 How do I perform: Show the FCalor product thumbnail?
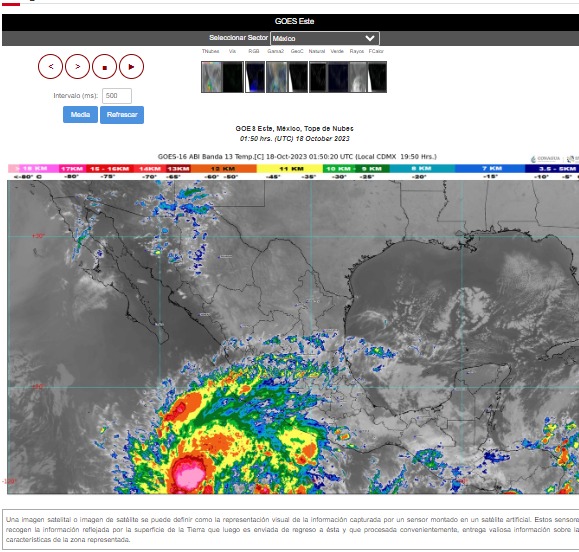coord(377,77)
